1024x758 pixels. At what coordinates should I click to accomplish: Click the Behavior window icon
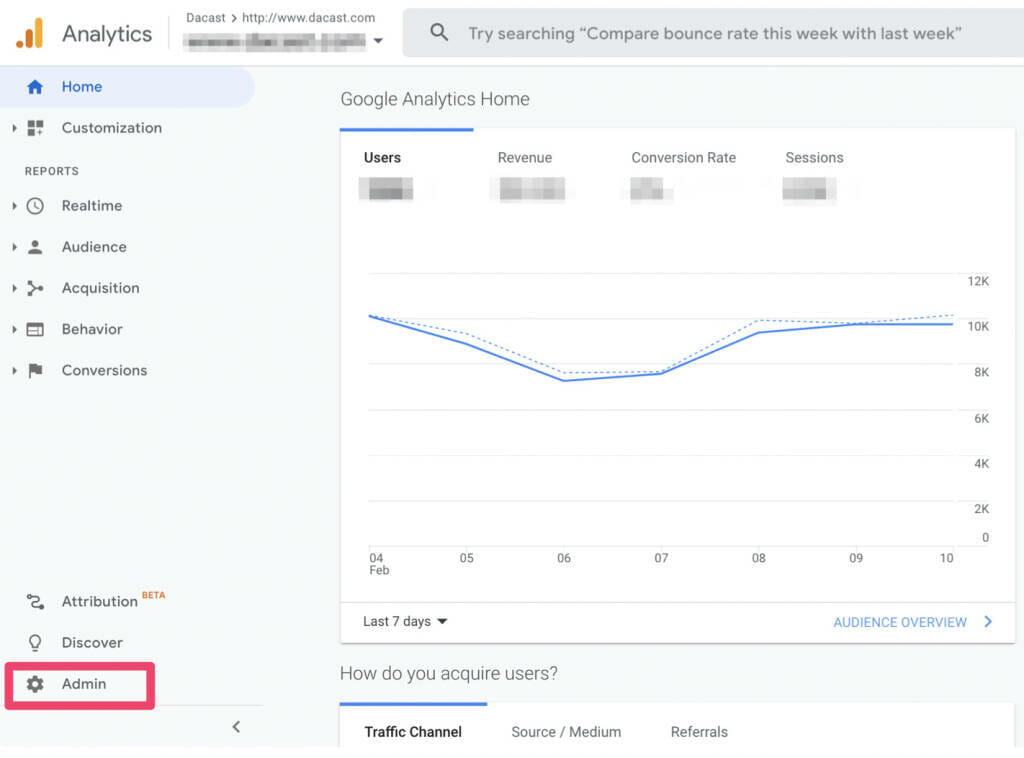(x=35, y=330)
